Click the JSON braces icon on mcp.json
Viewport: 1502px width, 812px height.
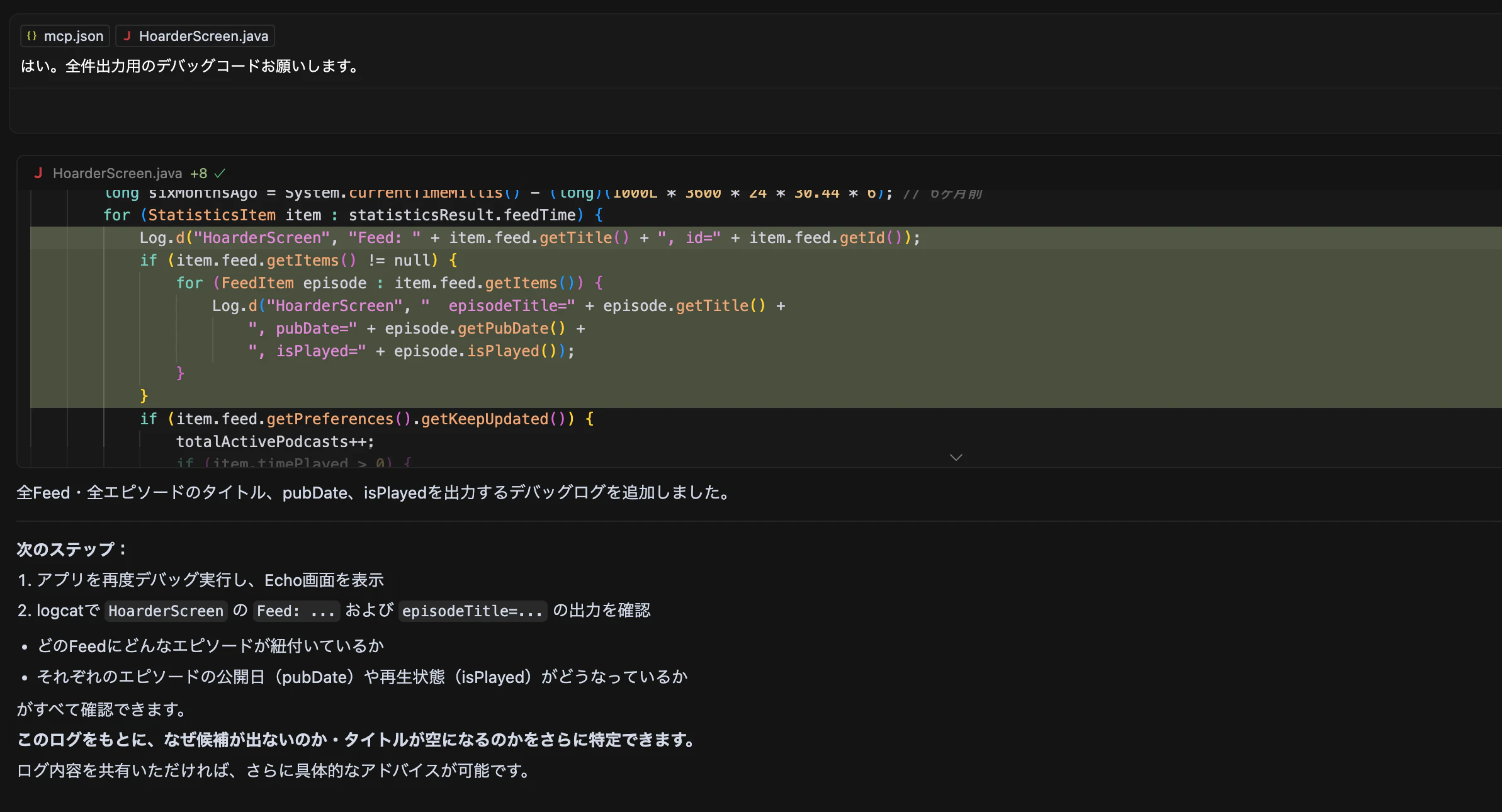click(x=32, y=36)
